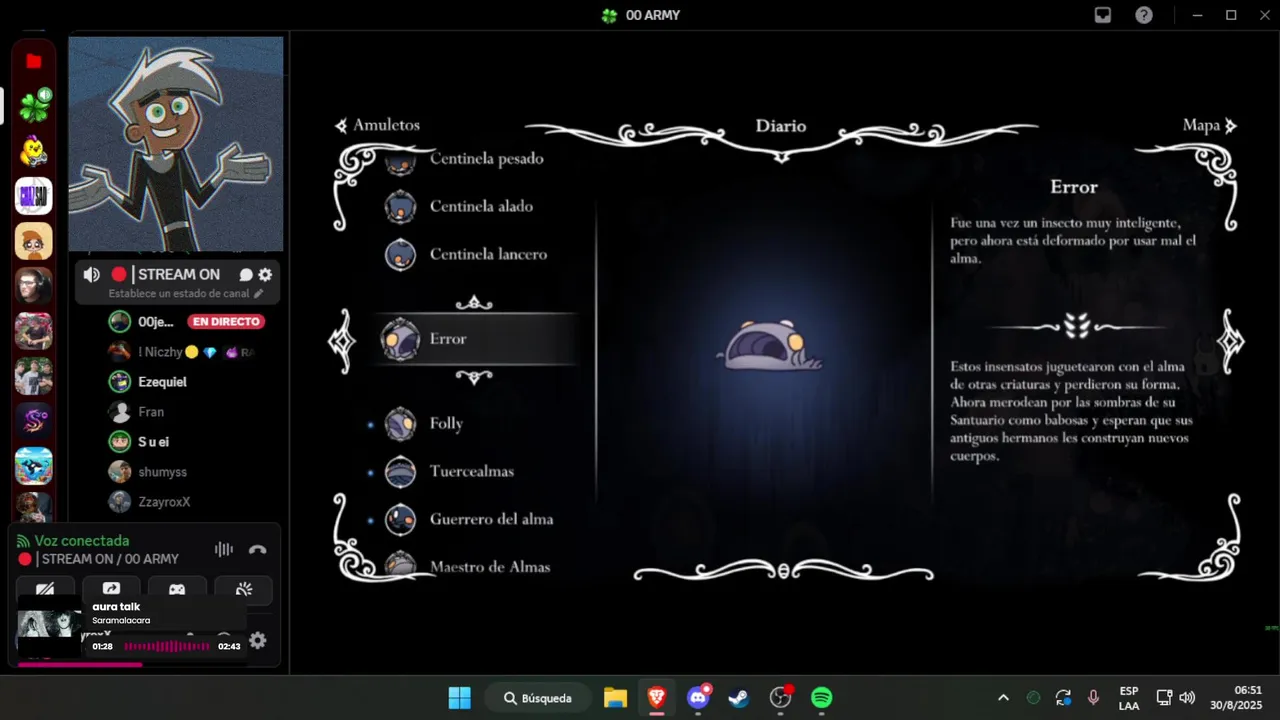Switch to Amuletos tab
Screen dimensions: 1280x720
click(386, 125)
